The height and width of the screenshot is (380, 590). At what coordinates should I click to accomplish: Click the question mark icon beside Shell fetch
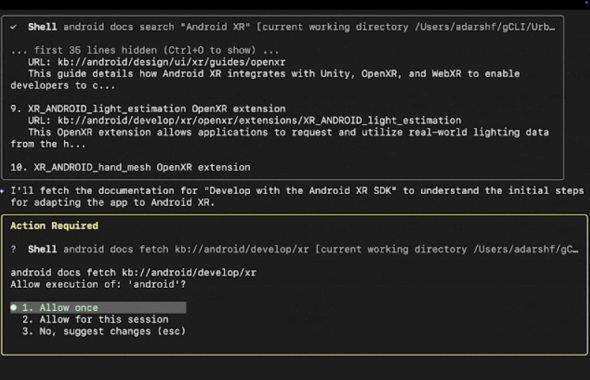(14, 249)
